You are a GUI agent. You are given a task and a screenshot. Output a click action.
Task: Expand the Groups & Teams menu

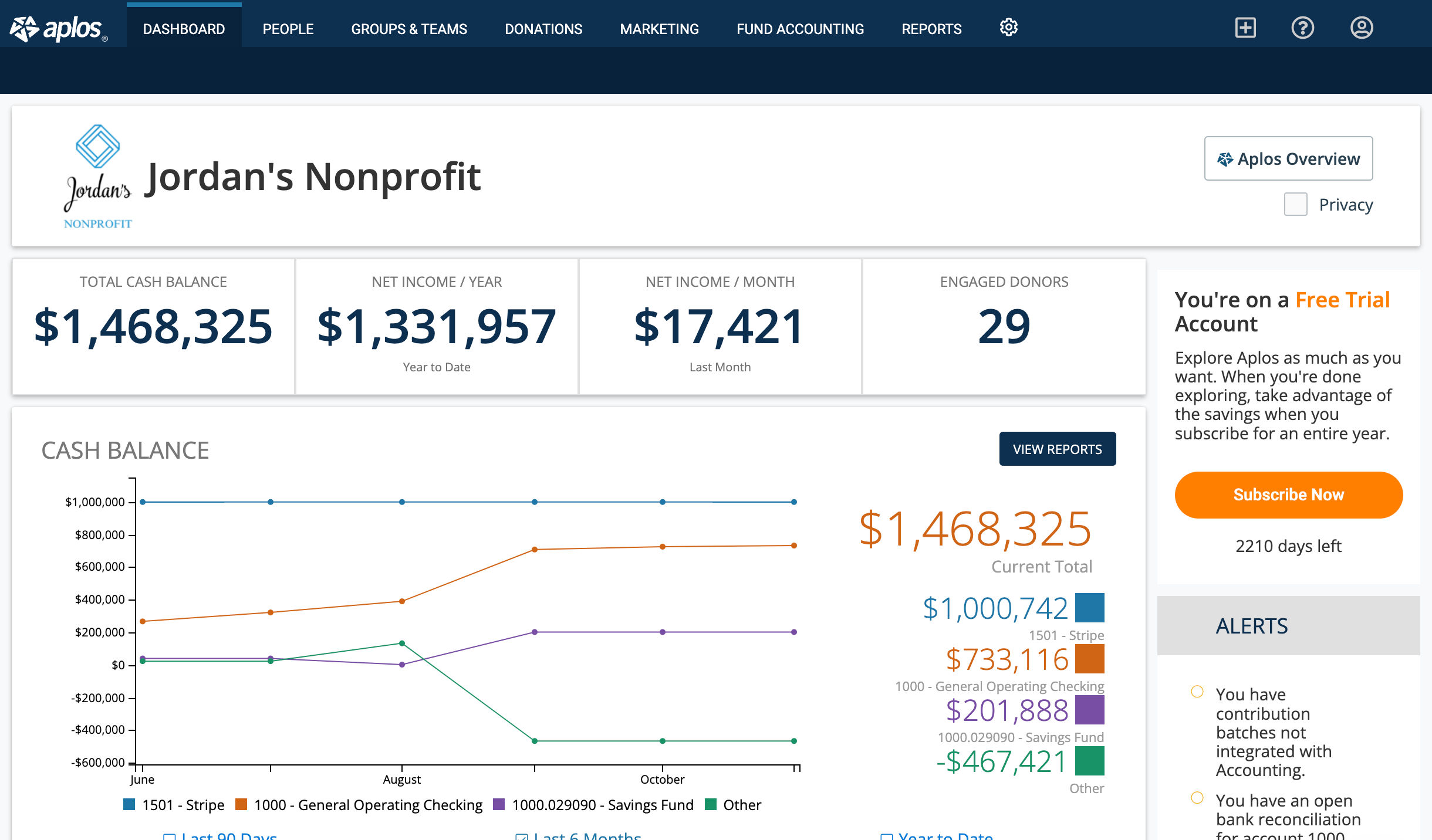[409, 29]
